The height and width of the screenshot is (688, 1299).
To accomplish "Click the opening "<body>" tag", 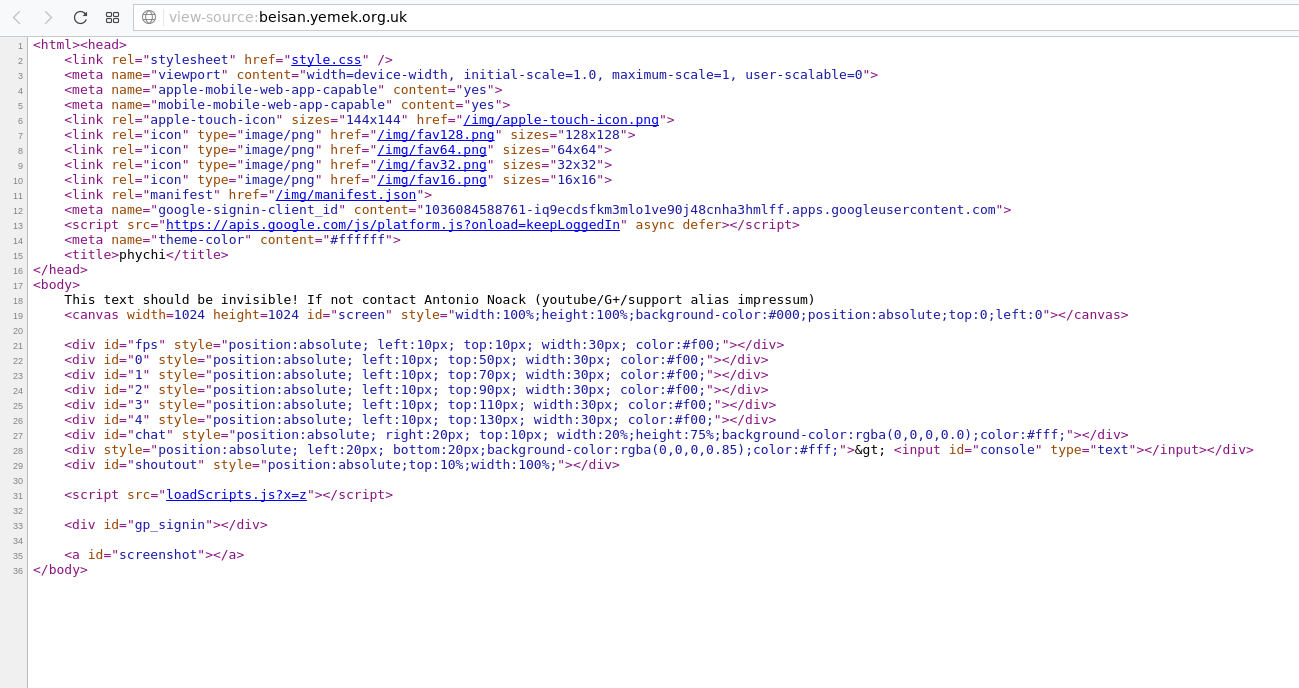I will click(56, 285).
